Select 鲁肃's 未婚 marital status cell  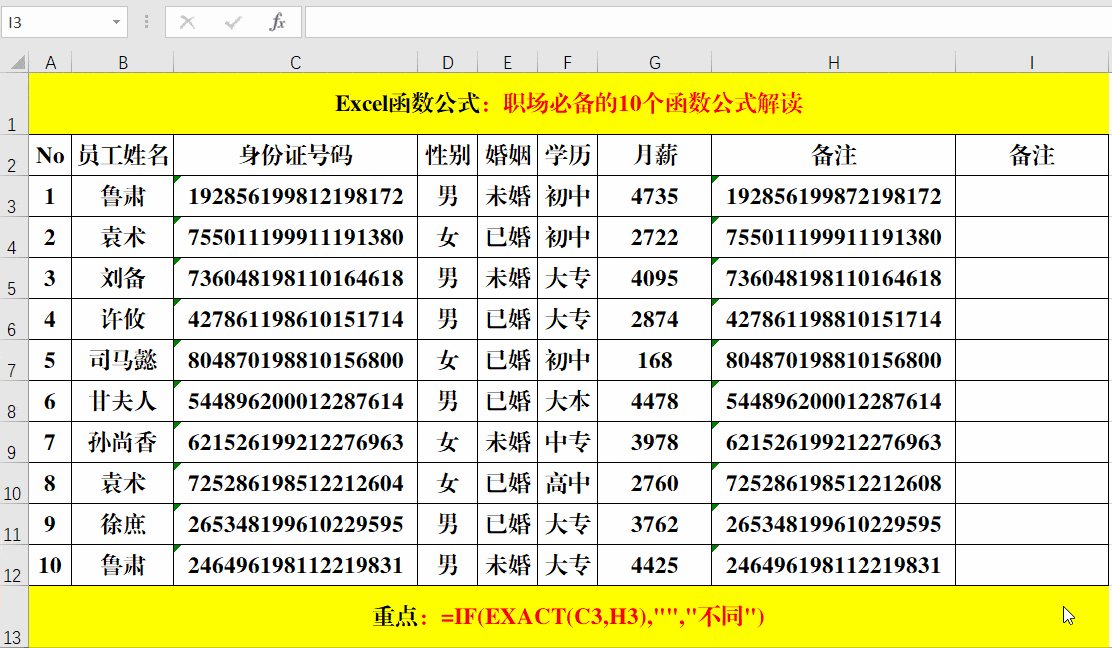[507, 196]
